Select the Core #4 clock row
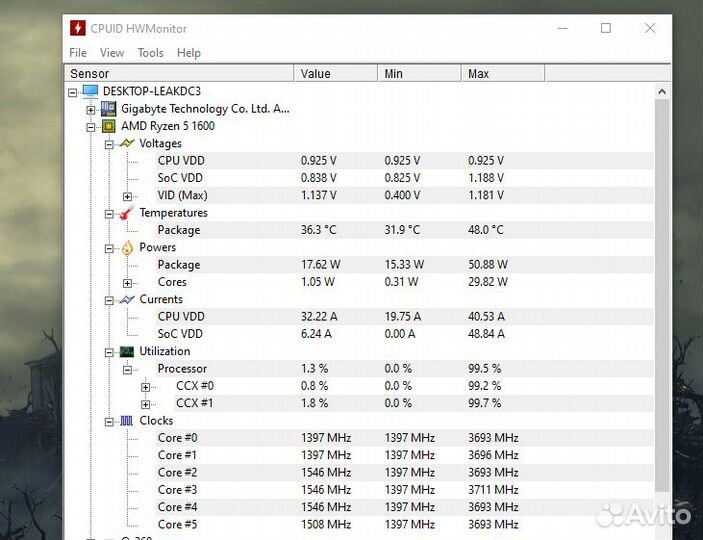 [404, 507]
